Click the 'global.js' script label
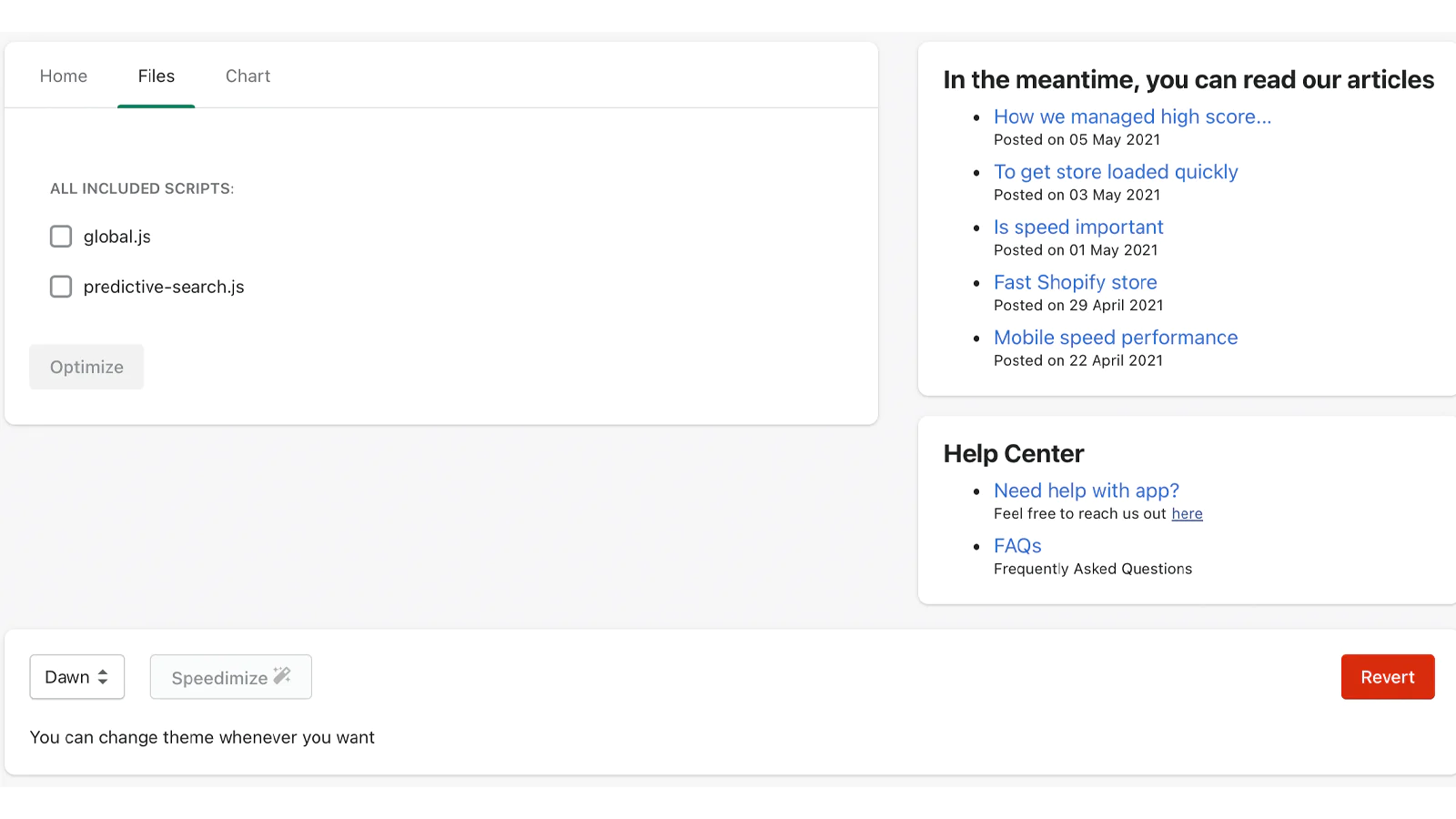Screen dimensions: 1456x819 [x=117, y=237]
